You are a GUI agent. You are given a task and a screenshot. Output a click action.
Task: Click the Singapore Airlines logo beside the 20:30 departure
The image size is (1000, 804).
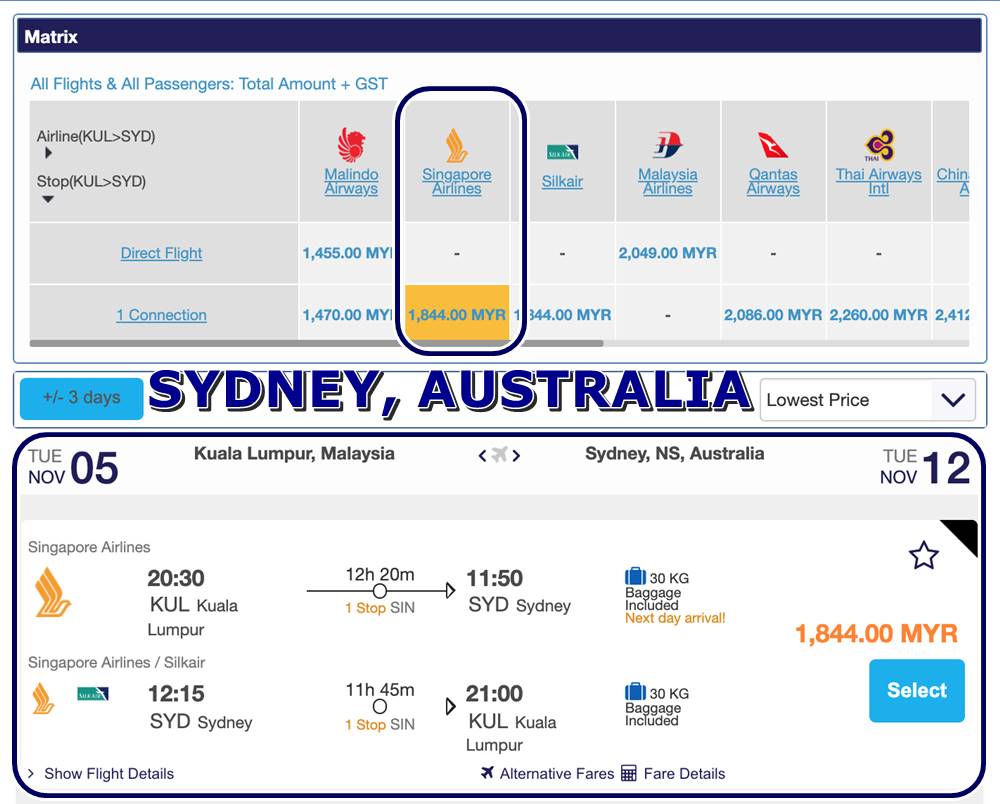(x=52, y=592)
